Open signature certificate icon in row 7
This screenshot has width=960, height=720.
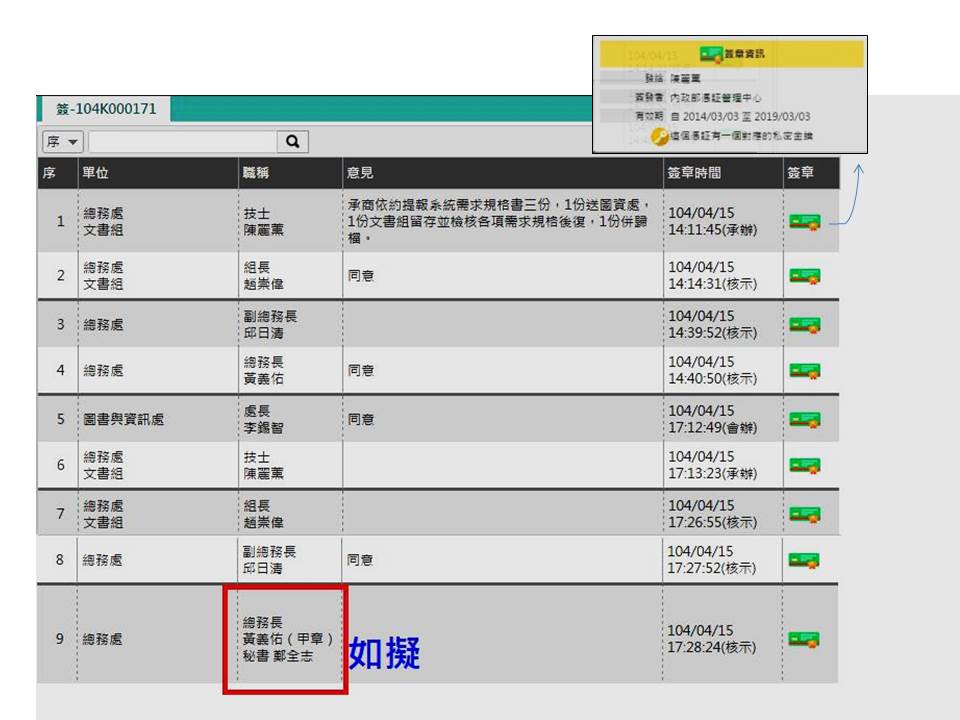(x=804, y=515)
